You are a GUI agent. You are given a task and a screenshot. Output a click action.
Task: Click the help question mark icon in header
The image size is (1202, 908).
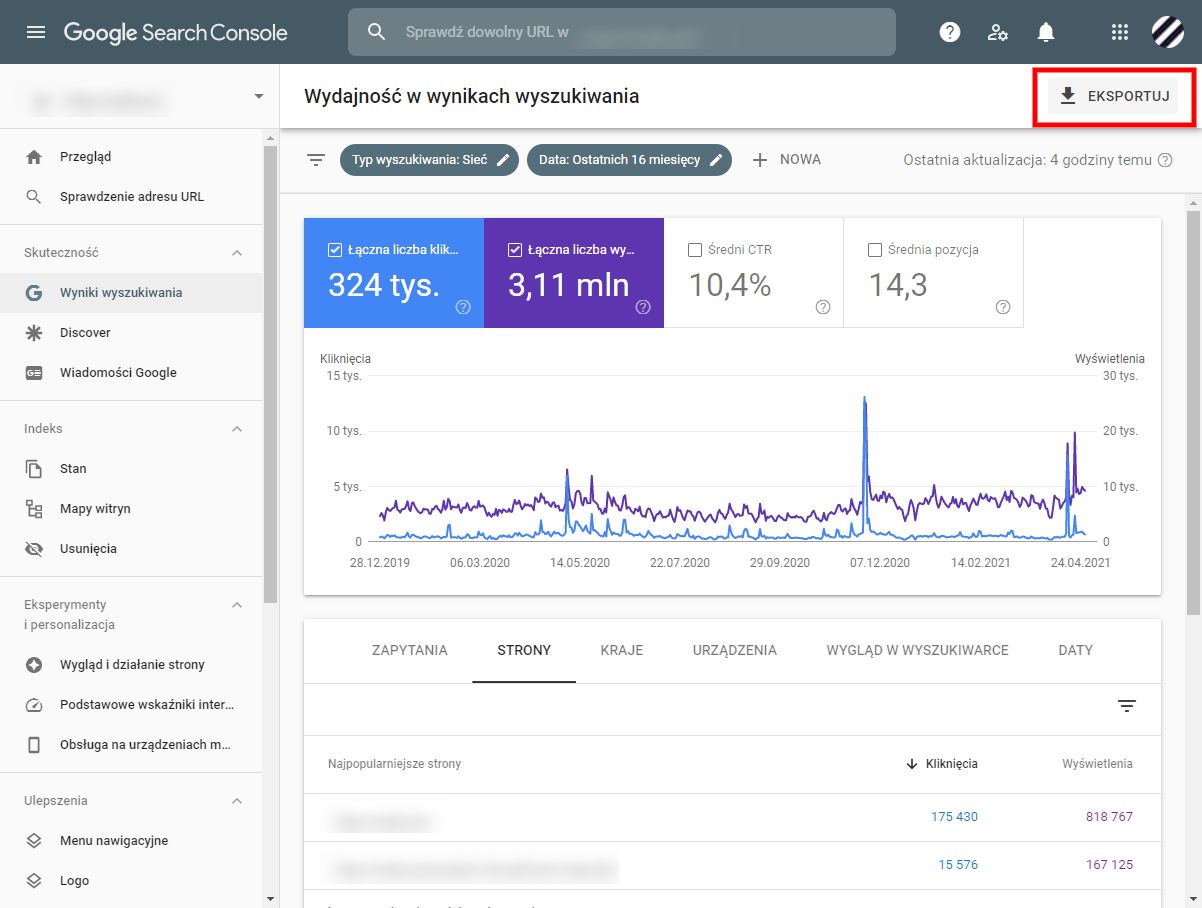pyautogui.click(x=949, y=32)
